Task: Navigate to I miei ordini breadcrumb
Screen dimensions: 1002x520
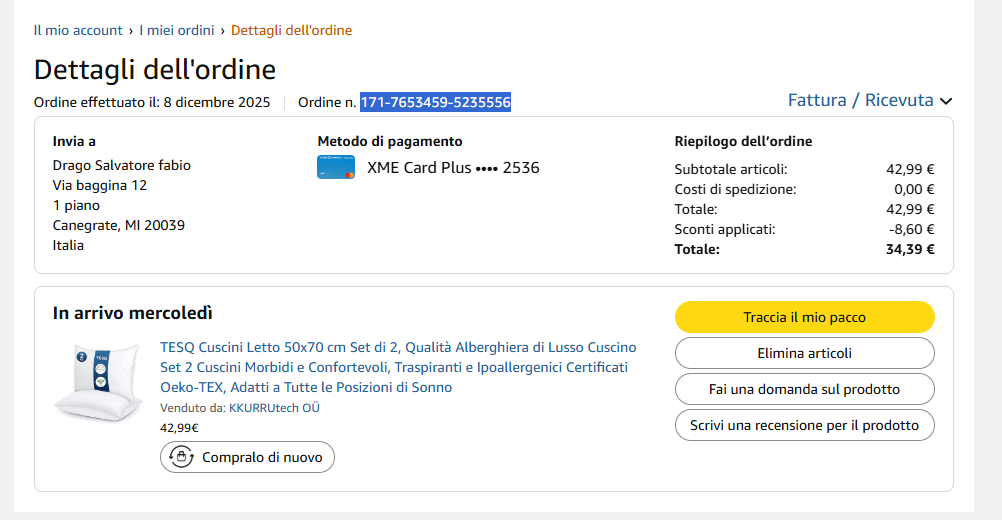Action: click(177, 30)
